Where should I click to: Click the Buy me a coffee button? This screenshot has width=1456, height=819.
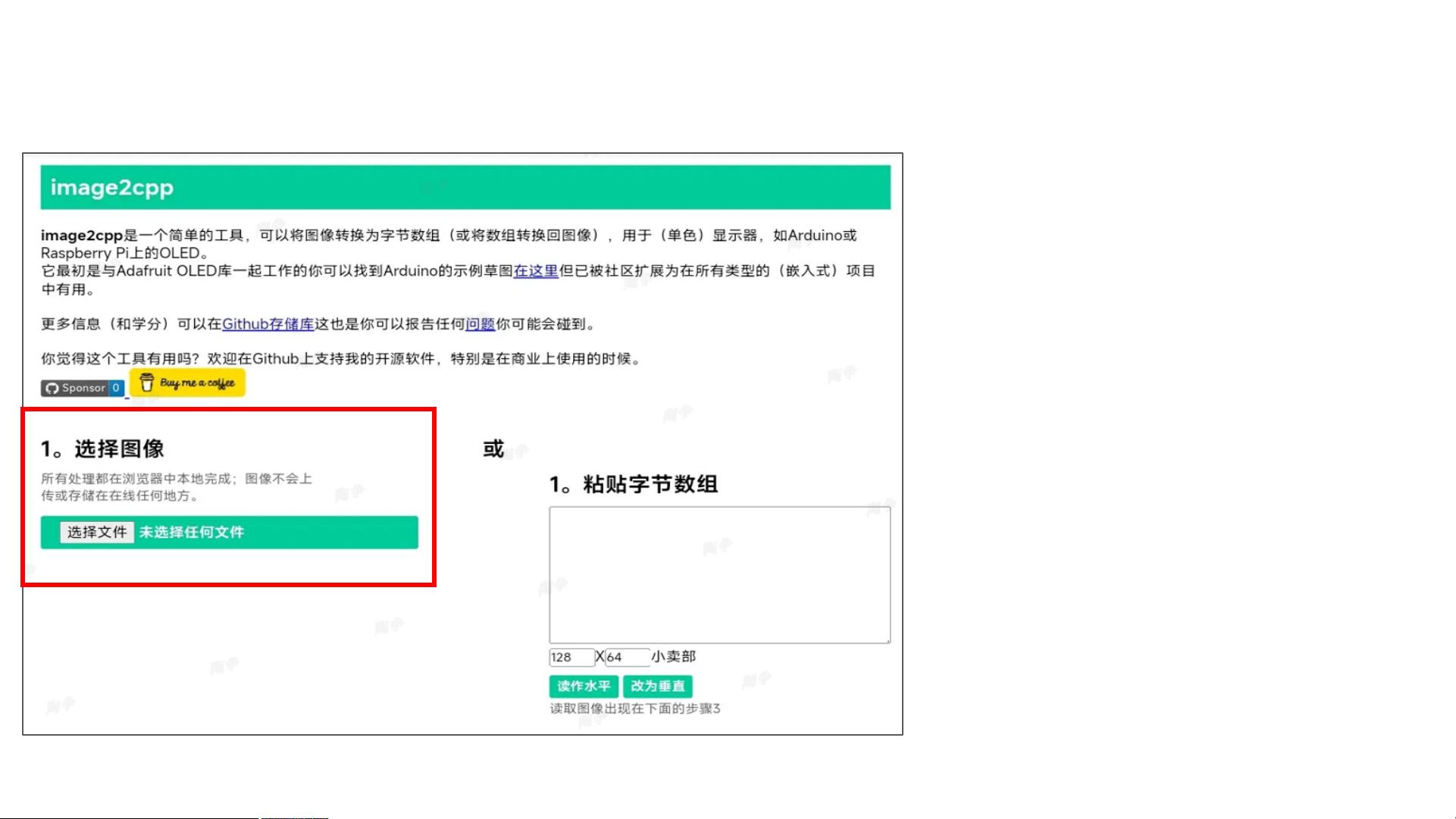tap(186, 383)
